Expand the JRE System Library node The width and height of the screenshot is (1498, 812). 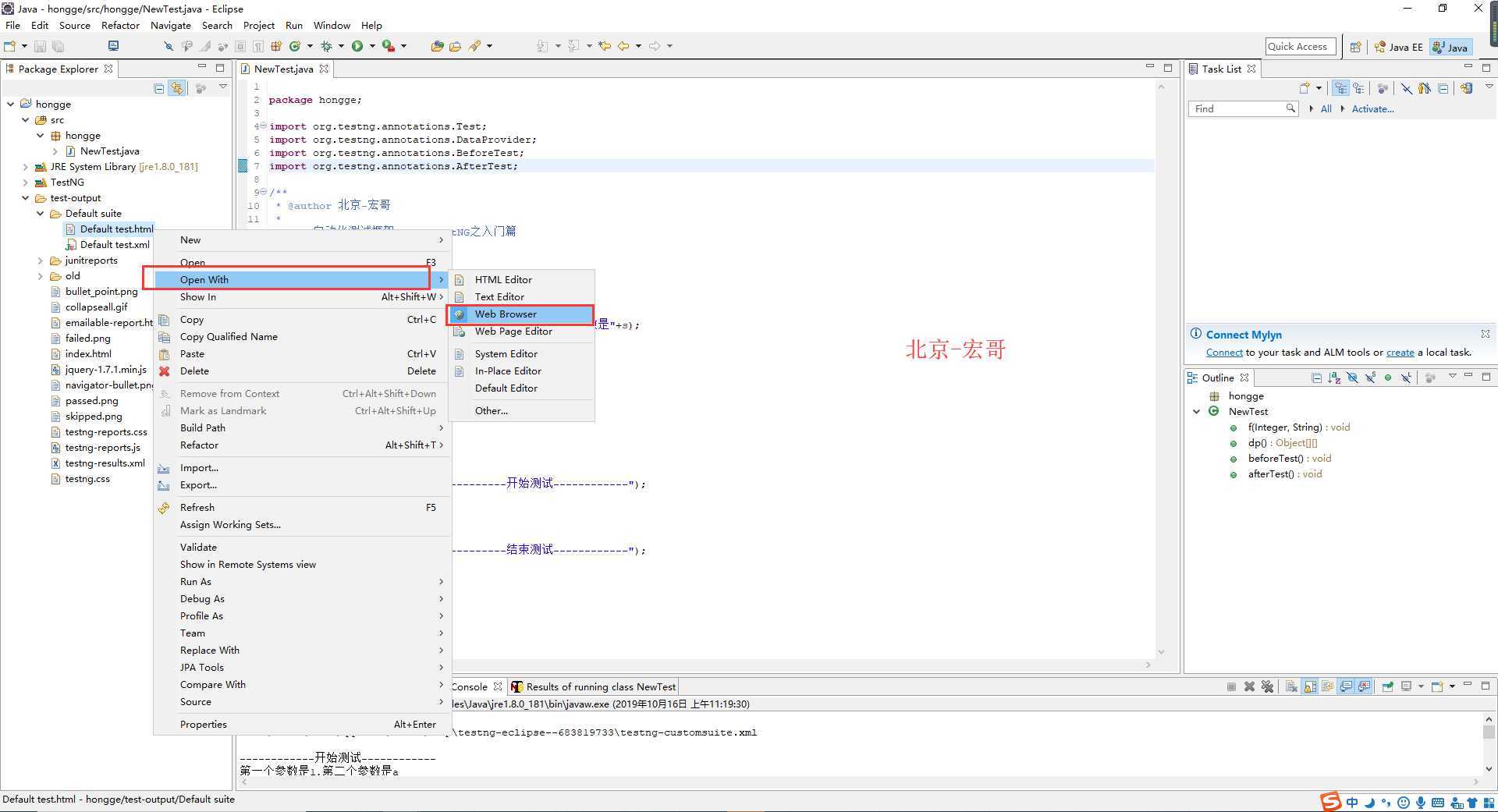[x=25, y=166]
